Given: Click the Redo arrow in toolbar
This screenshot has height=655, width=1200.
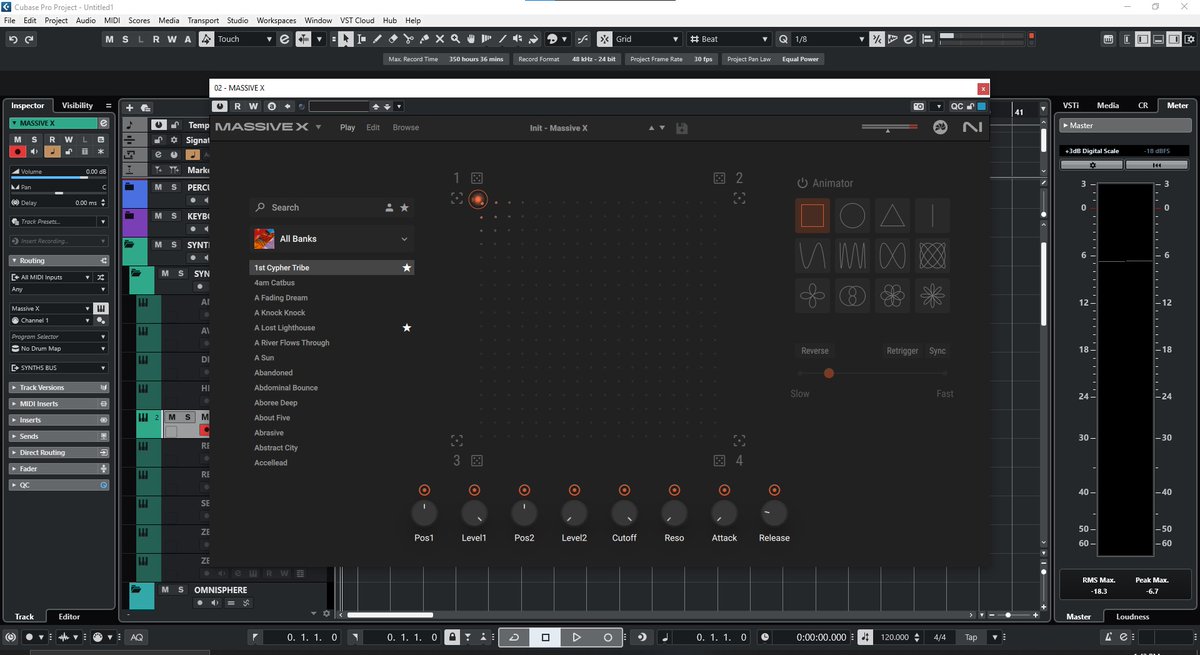Looking at the screenshot, I should (x=29, y=39).
